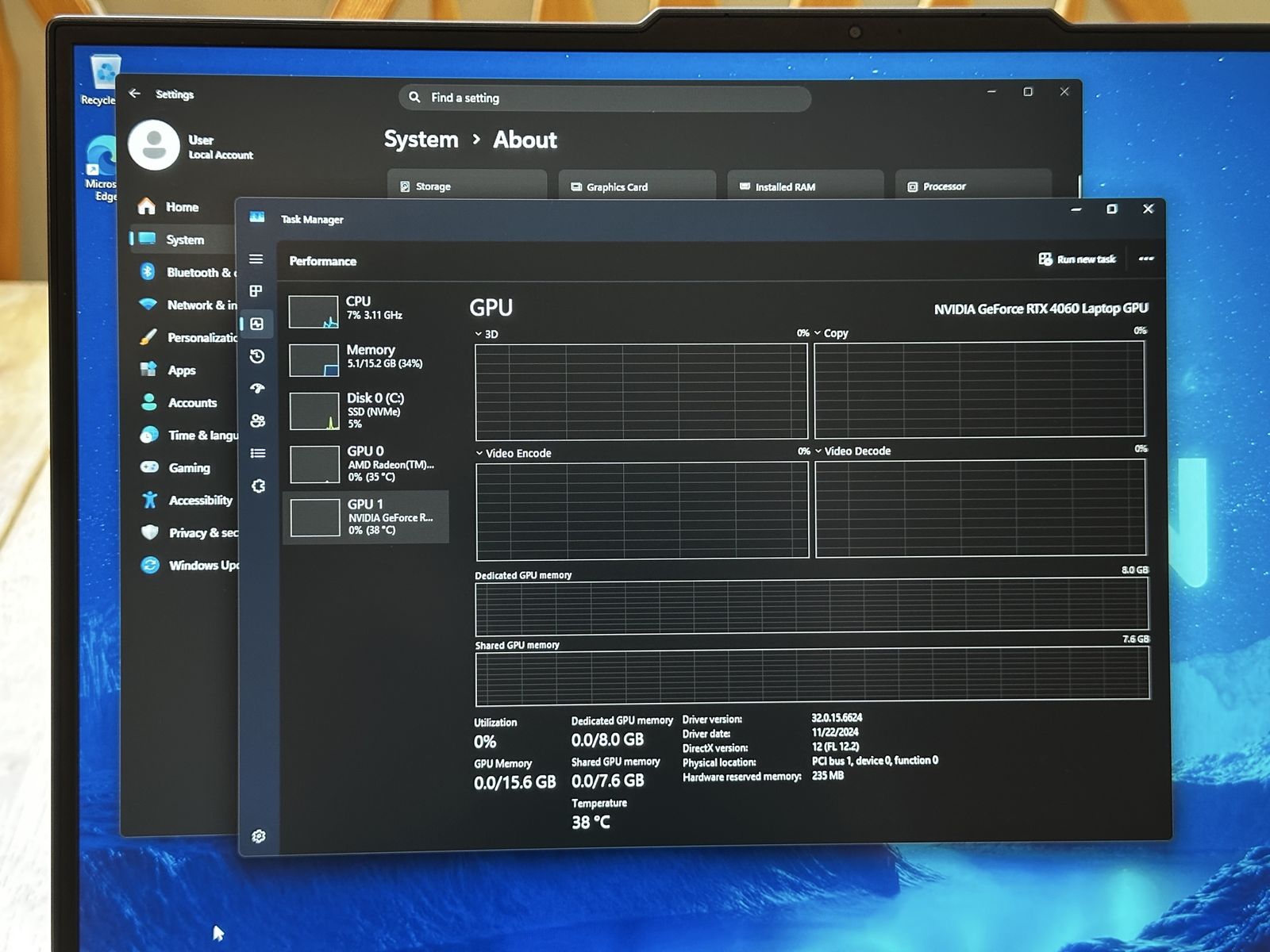Open Startup apps icon in Task Manager sidebar
The height and width of the screenshot is (952, 1270).
[257, 388]
